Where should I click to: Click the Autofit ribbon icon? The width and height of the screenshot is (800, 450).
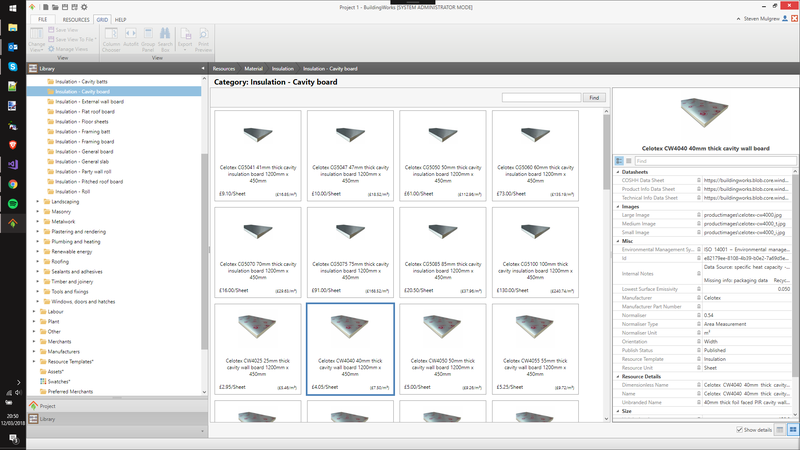(x=131, y=37)
